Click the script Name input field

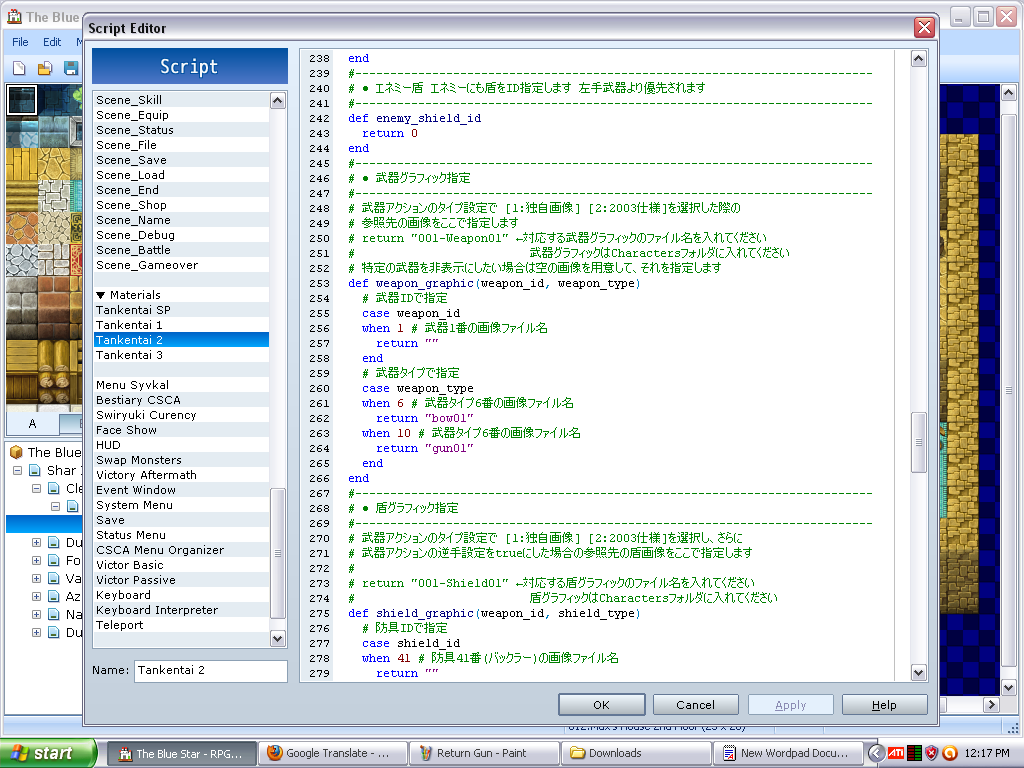[210, 670]
